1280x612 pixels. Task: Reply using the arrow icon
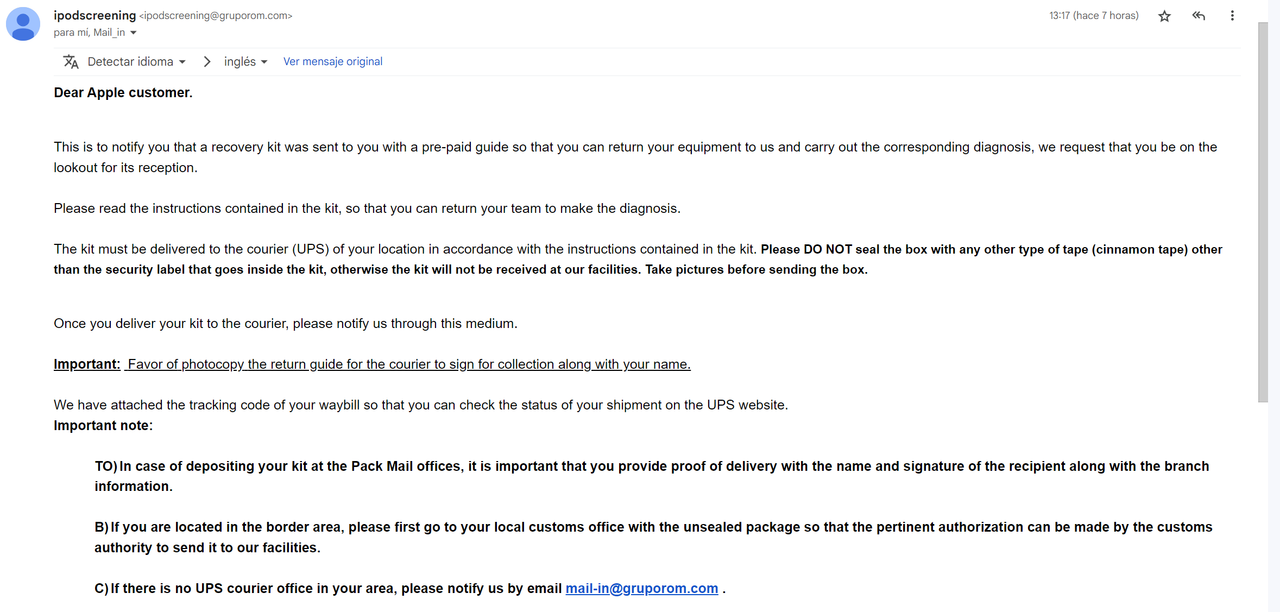coord(1198,16)
